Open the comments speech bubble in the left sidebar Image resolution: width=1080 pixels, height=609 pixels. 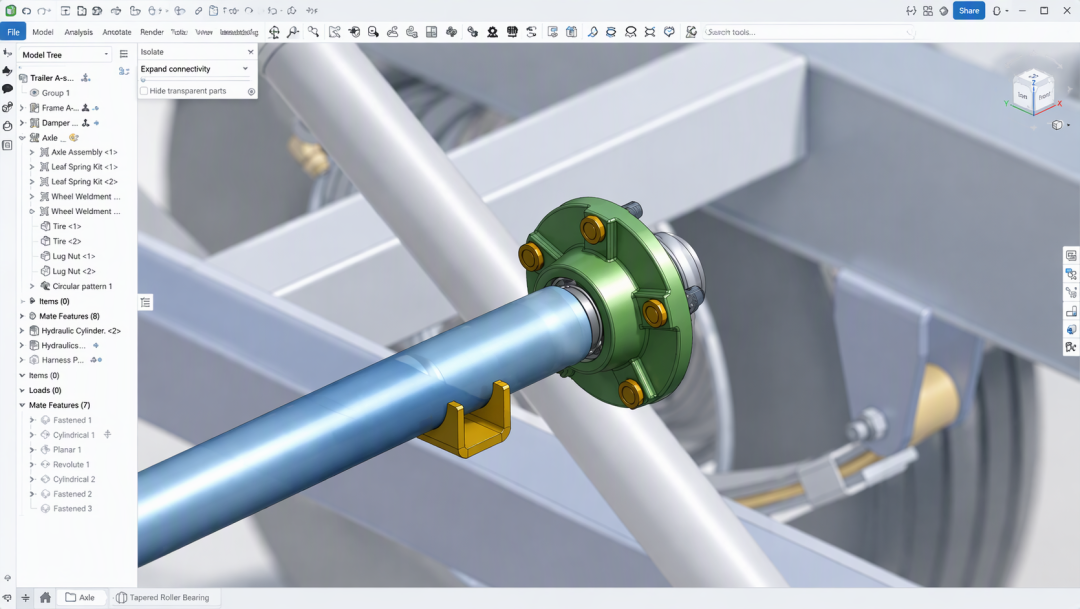coord(8,88)
